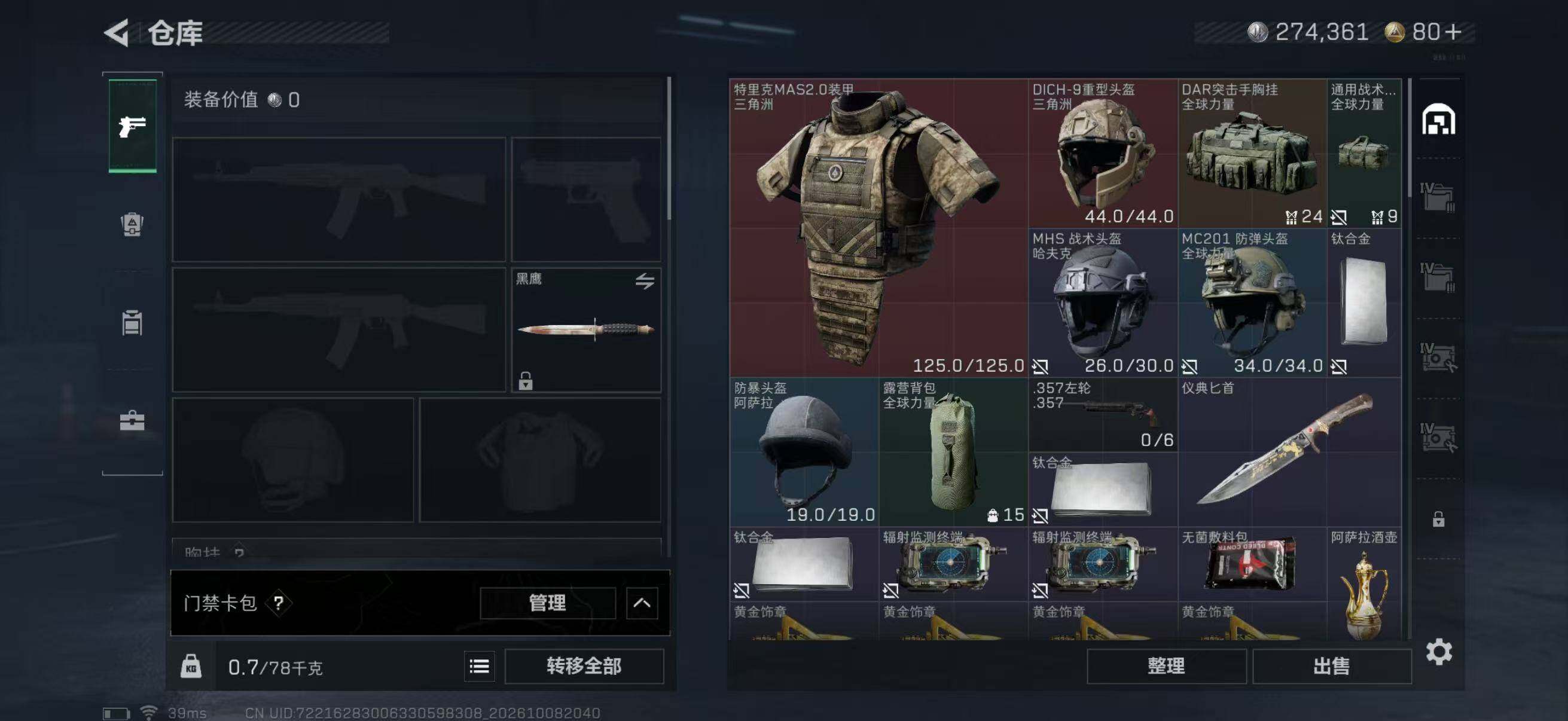
Task: Select the MC201 防弹头盔 item
Action: 1252,303
